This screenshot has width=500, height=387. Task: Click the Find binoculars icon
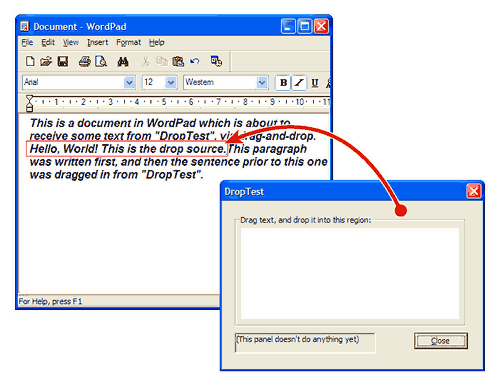click(x=123, y=62)
